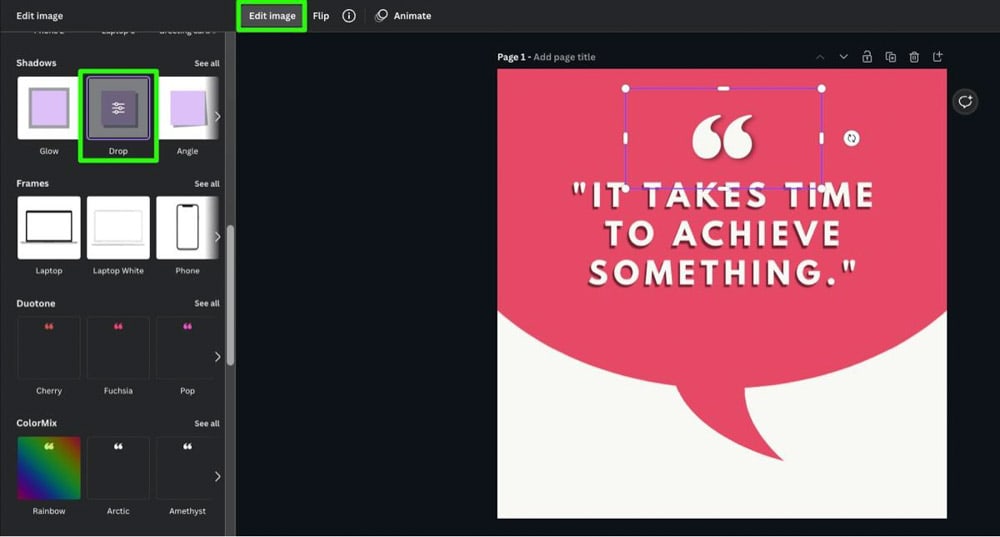Screen dimensions: 1000x537
Task: Lock the page with the padlock icon
Action: click(x=867, y=57)
